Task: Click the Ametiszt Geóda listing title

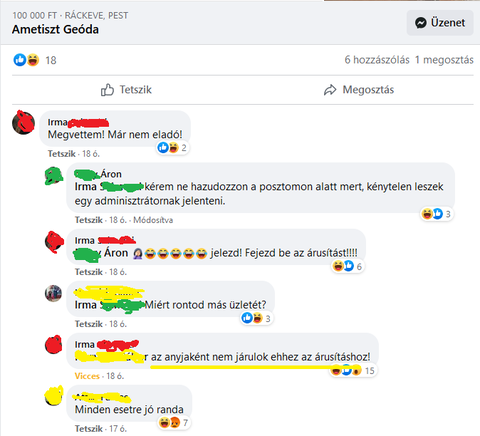Action: [55, 29]
